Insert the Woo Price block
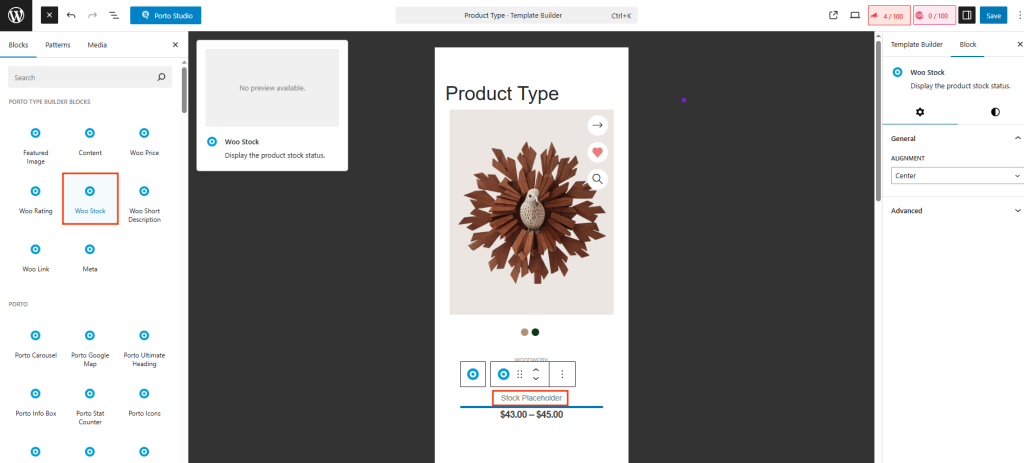 [144, 140]
